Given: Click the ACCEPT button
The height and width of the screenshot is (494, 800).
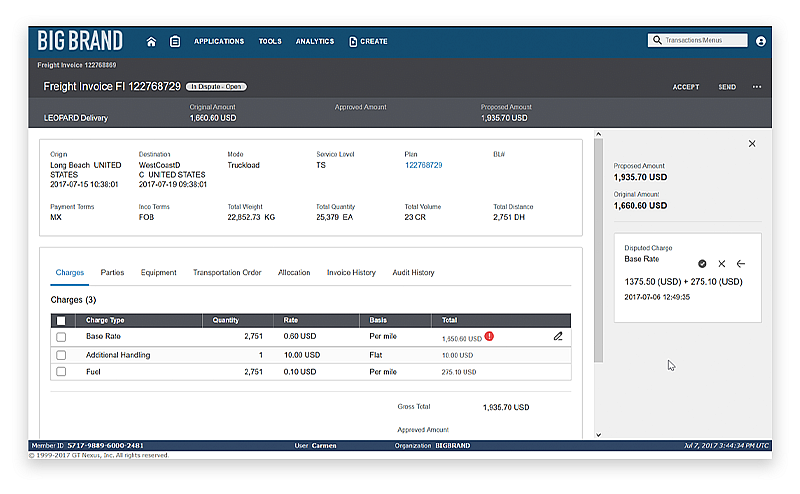Looking at the screenshot, I should [686, 87].
